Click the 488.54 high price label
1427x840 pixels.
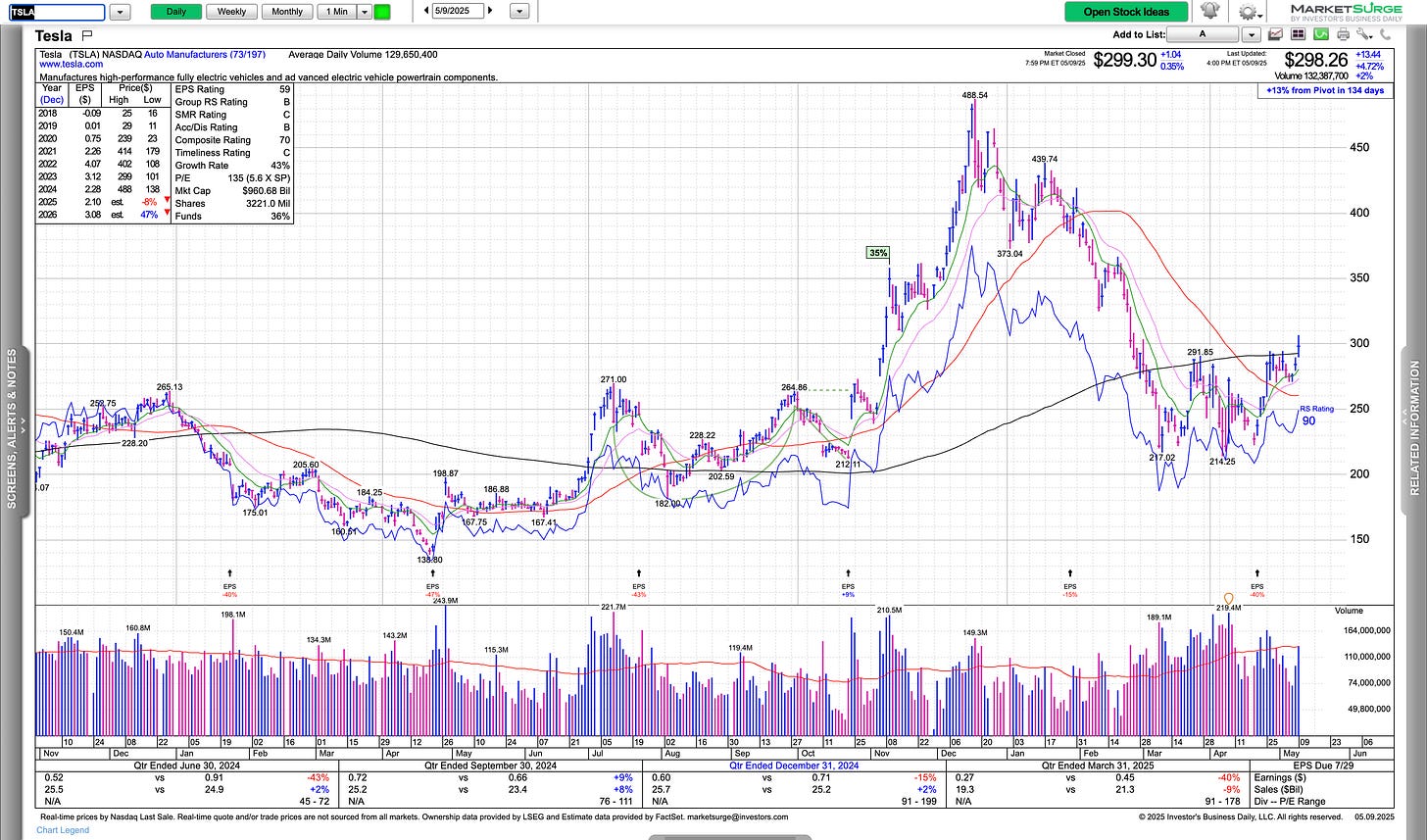pyautogui.click(x=976, y=95)
